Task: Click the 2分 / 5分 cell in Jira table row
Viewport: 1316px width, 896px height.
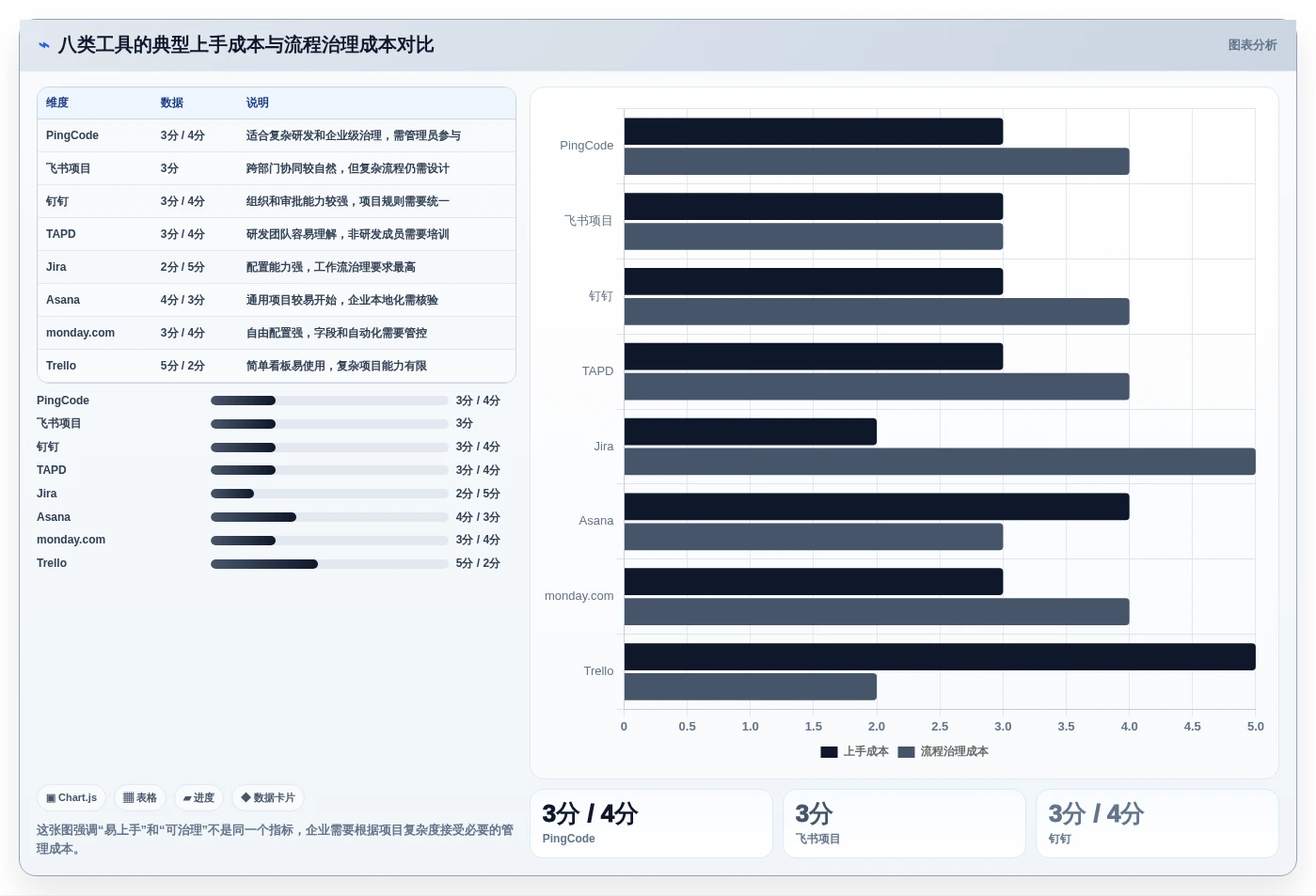Action: (x=182, y=267)
